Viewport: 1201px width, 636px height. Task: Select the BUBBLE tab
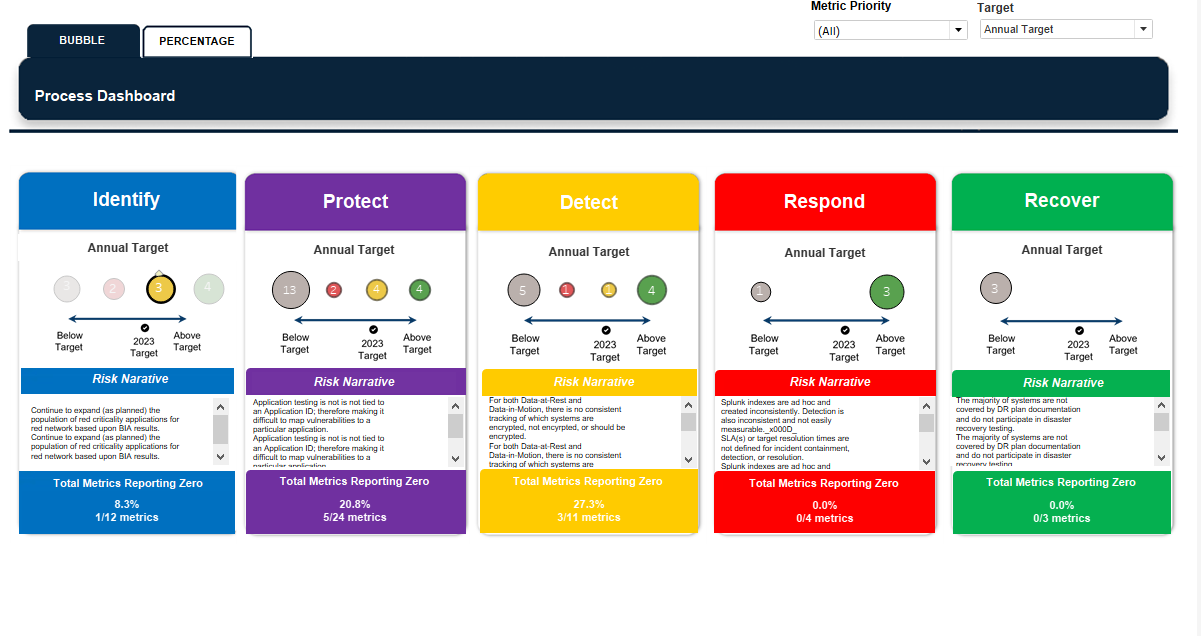[83, 41]
